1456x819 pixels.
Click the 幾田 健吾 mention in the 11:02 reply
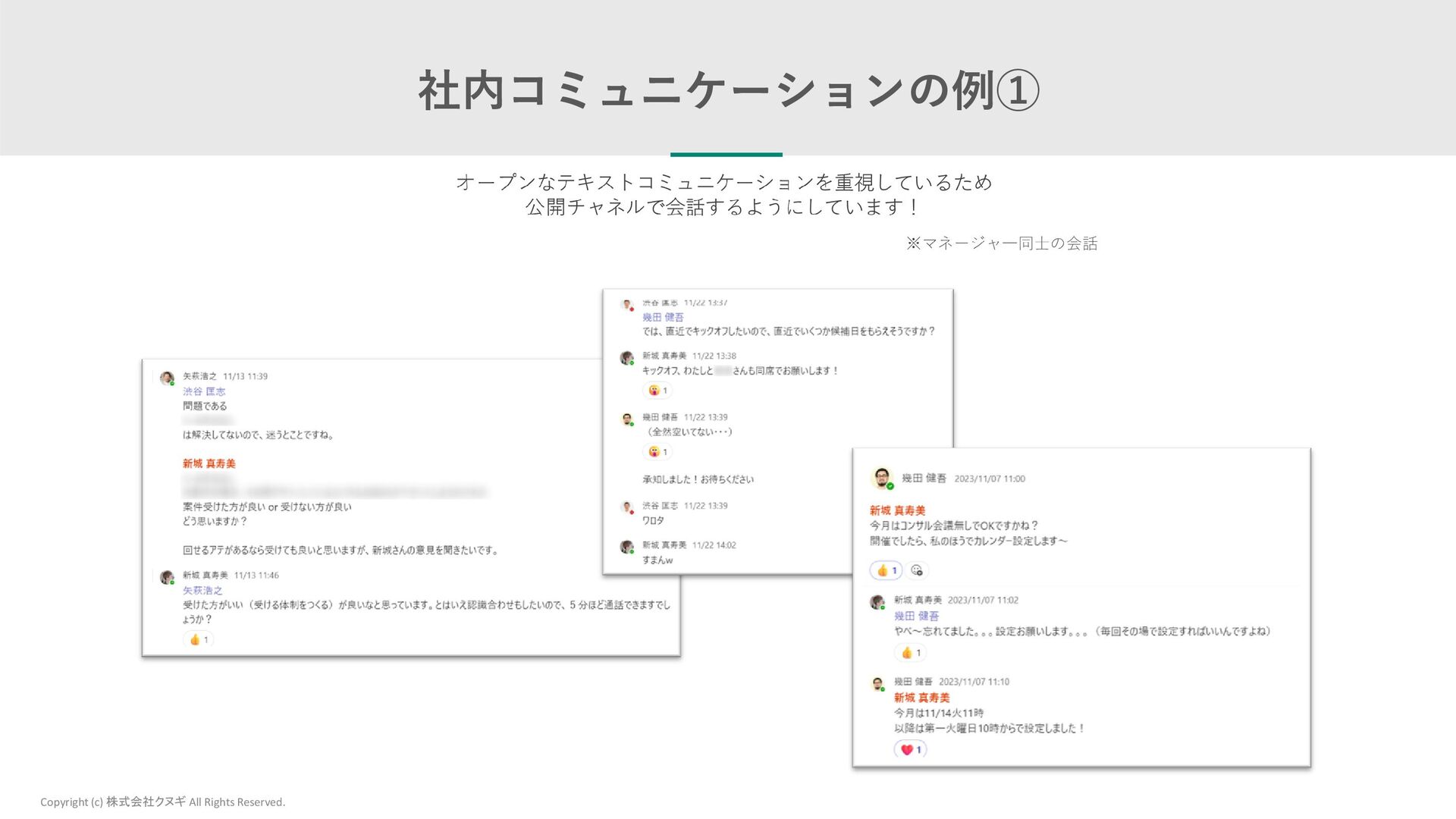[916, 616]
